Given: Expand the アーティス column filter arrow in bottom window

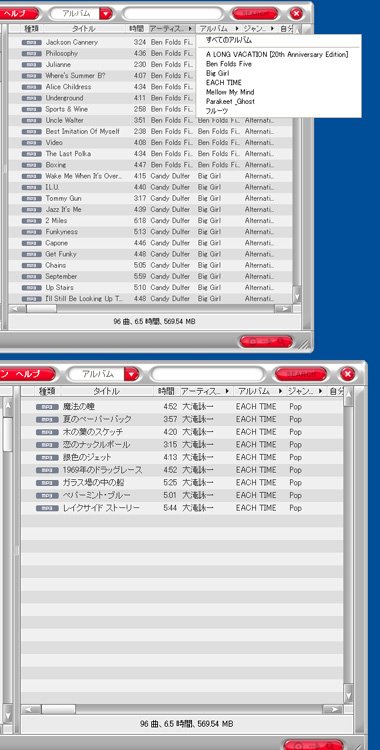Looking at the screenshot, I should (x=226, y=391).
